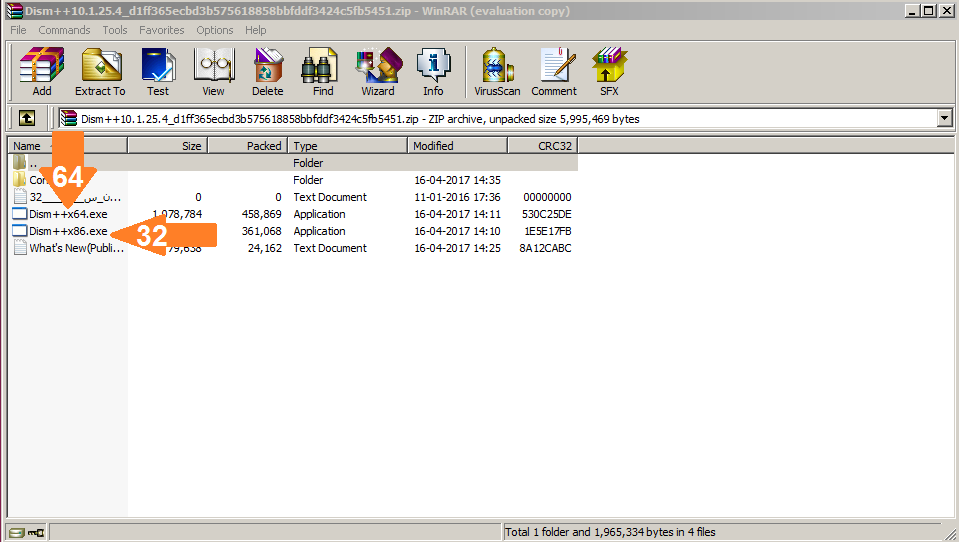Sort files by Size column
This screenshot has width=959, height=542.
168,146
